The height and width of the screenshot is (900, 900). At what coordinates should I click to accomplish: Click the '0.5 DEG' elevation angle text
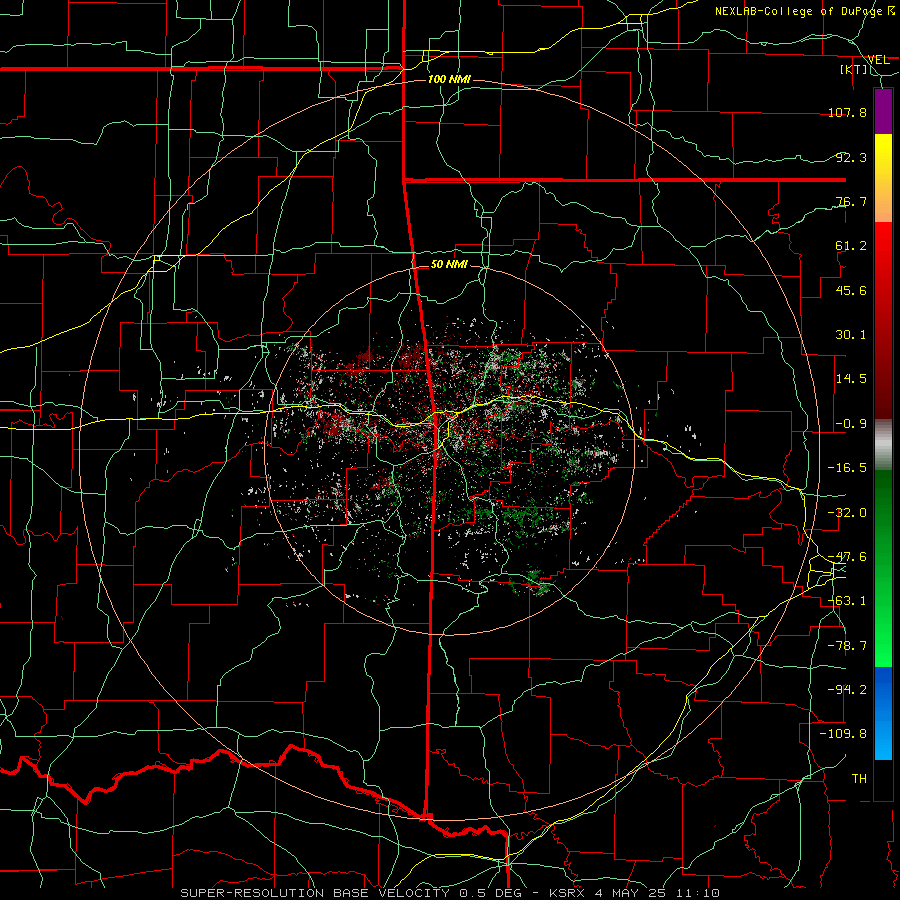(490, 893)
